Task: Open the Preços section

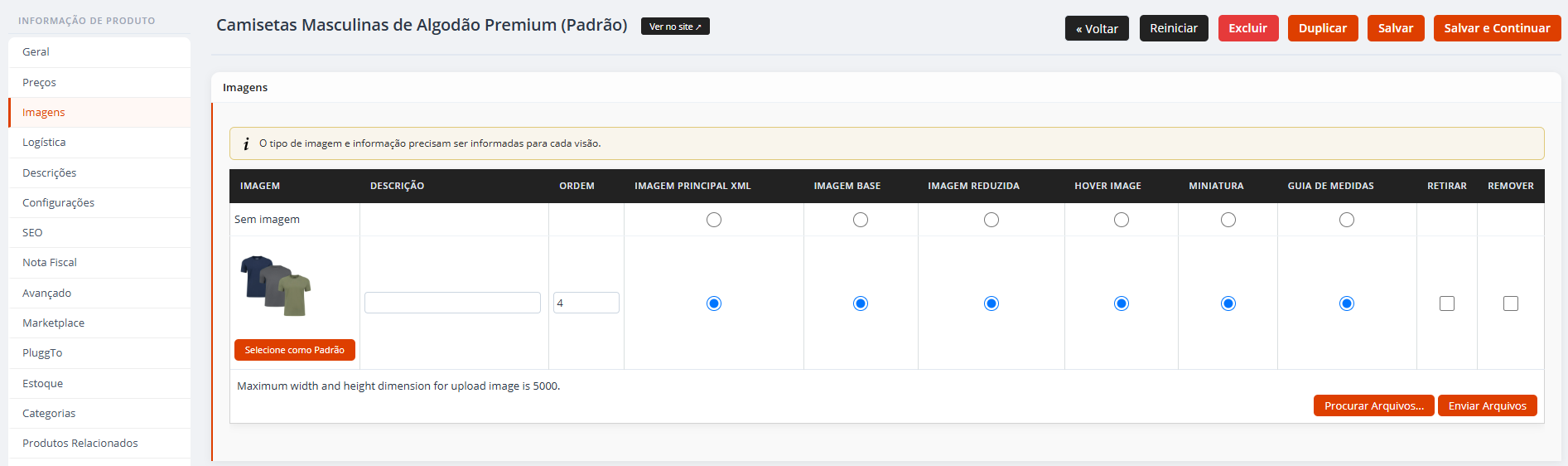Action: point(99,82)
